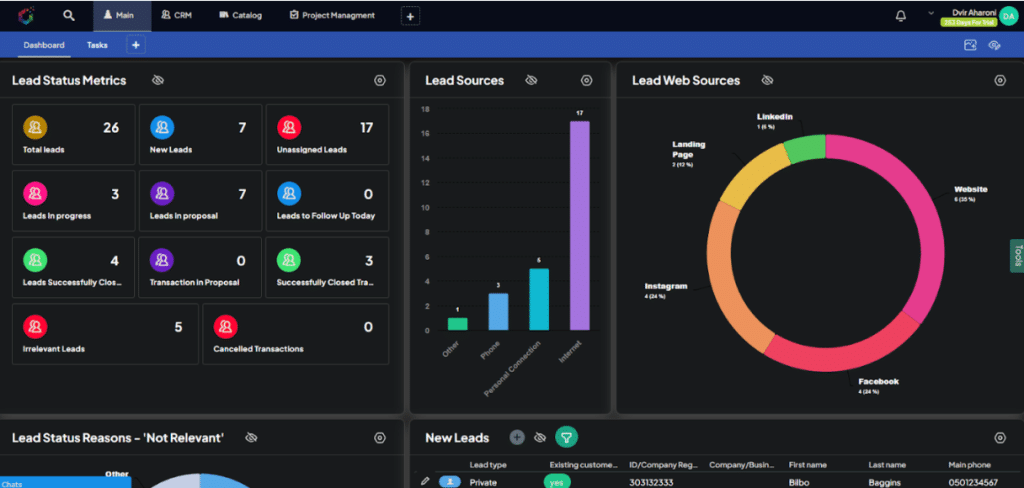Click the Landing Page donut segment
The height and width of the screenshot is (488, 1024).
(754, 175)
